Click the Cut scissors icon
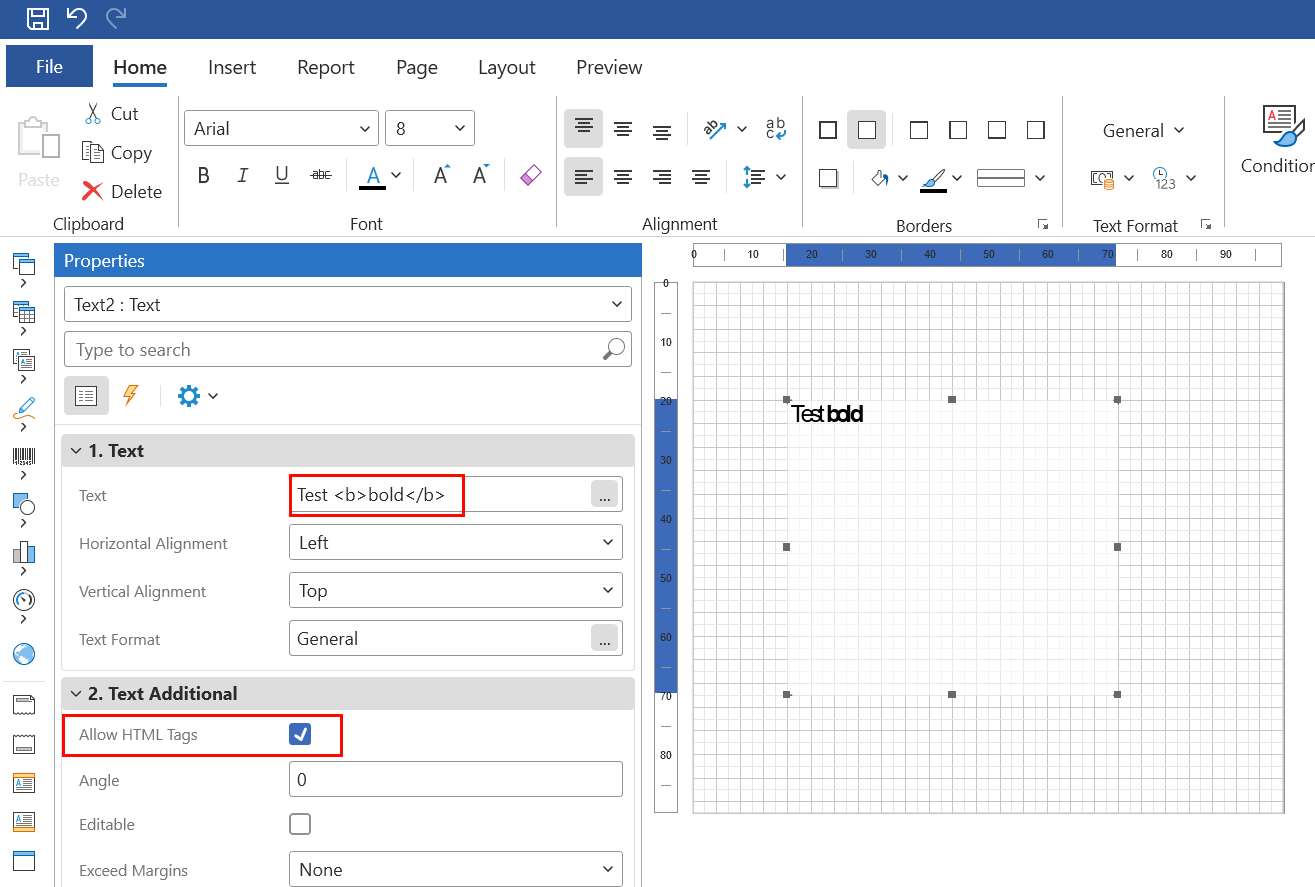 tap(93, 114)
